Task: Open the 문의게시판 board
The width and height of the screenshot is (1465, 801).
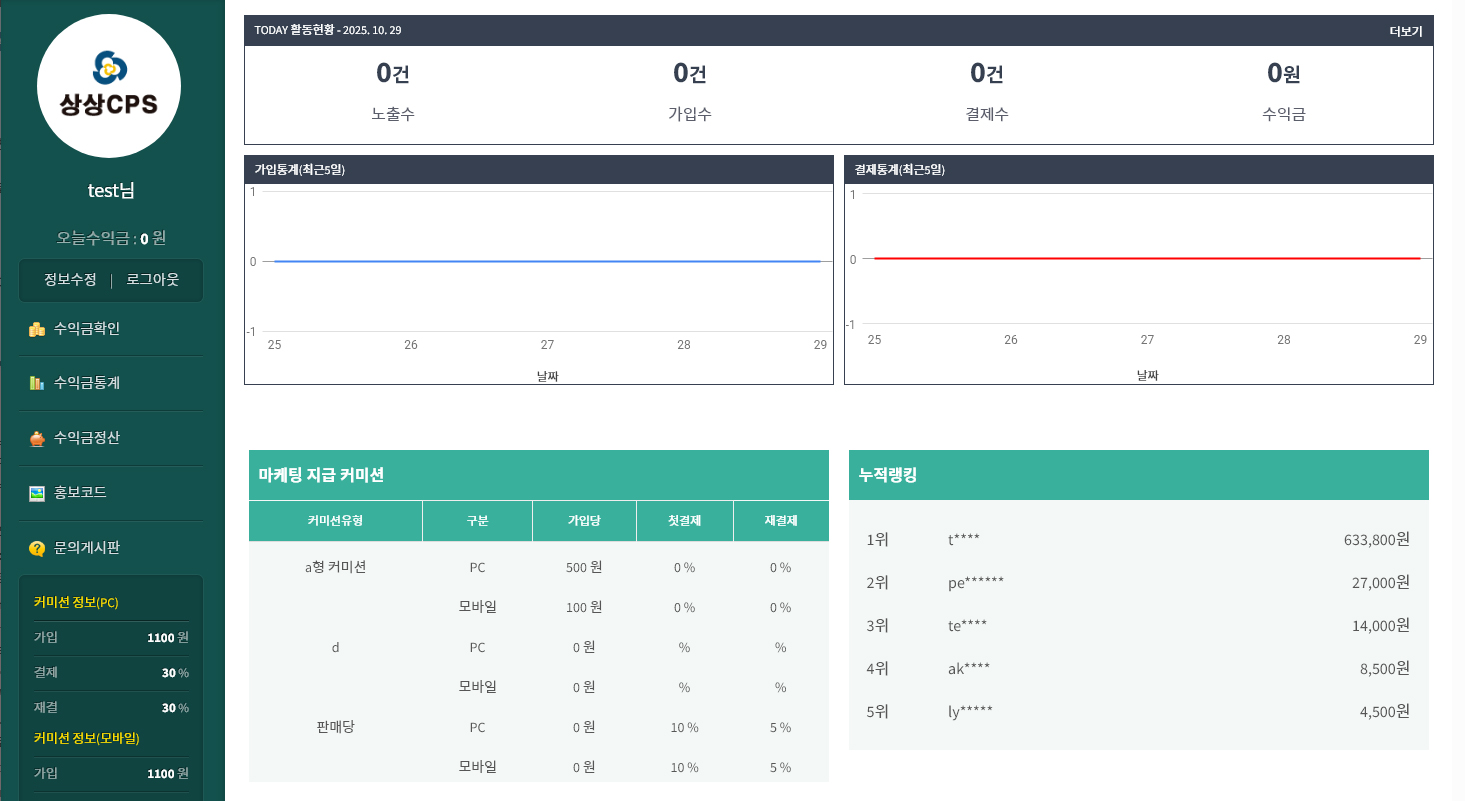Action: click(87, 548)
